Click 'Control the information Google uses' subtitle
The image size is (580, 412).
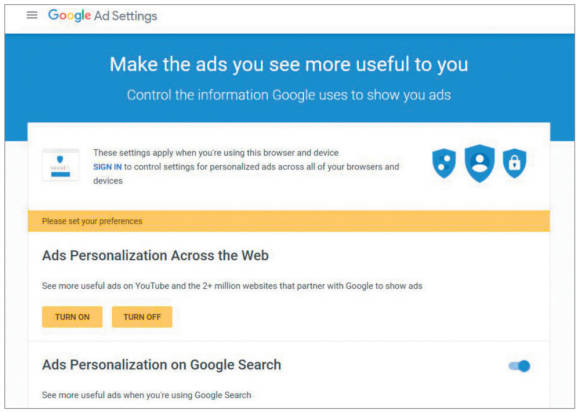[x=289, y=95]
